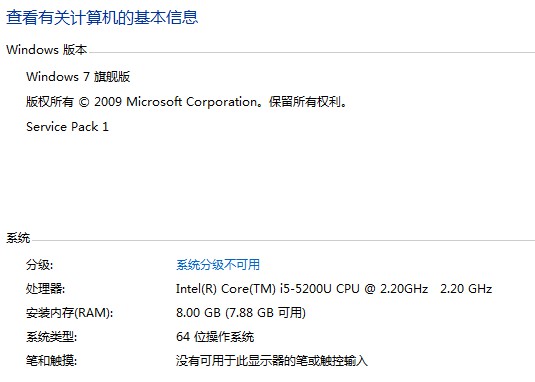Select the 安装内存(RAM) label
The image size is (535, 382).
click(69, 313)
